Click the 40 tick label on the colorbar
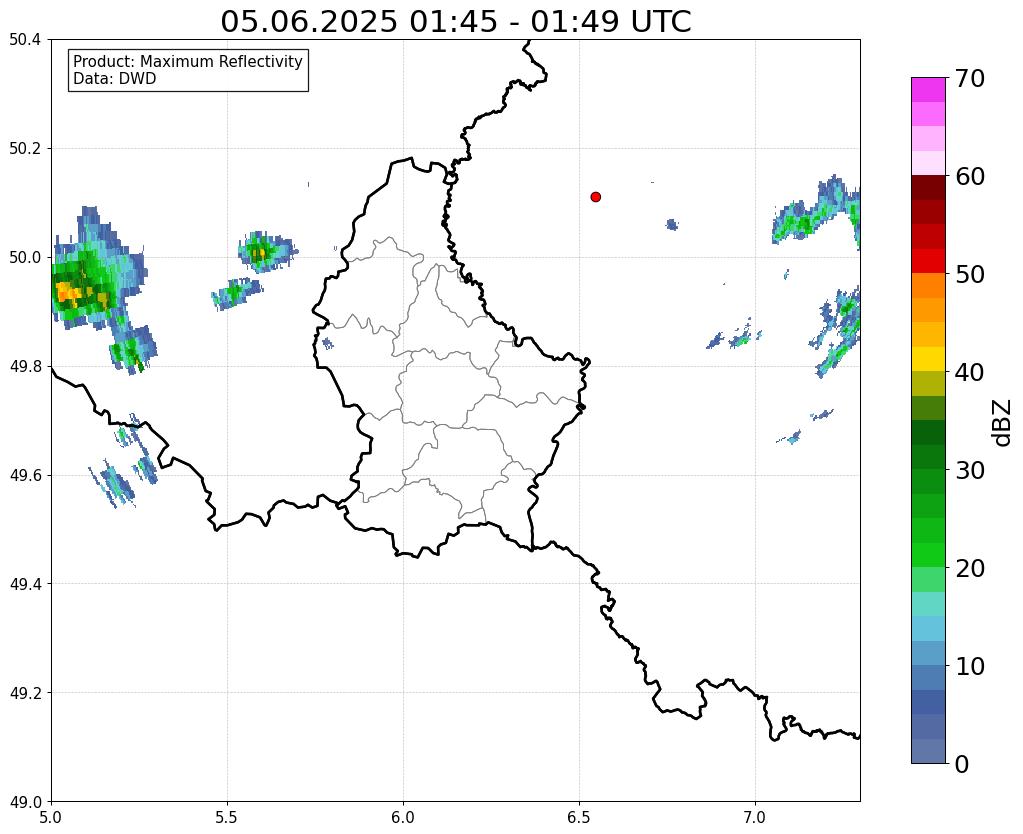 [x=970, y=372]
